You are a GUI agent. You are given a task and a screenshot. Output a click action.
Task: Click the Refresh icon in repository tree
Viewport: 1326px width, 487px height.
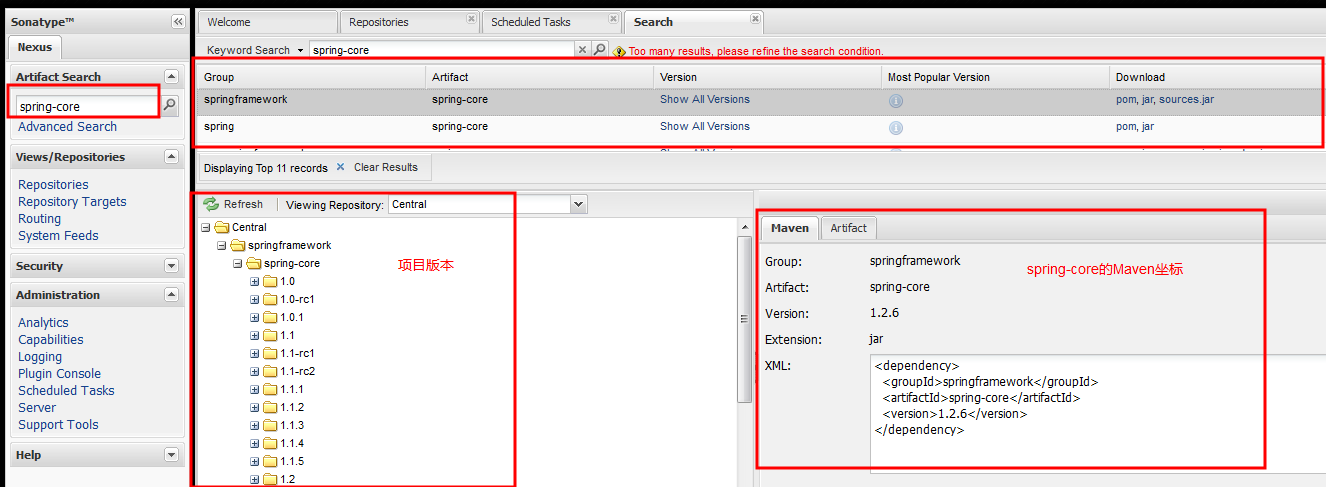point(211,204)
